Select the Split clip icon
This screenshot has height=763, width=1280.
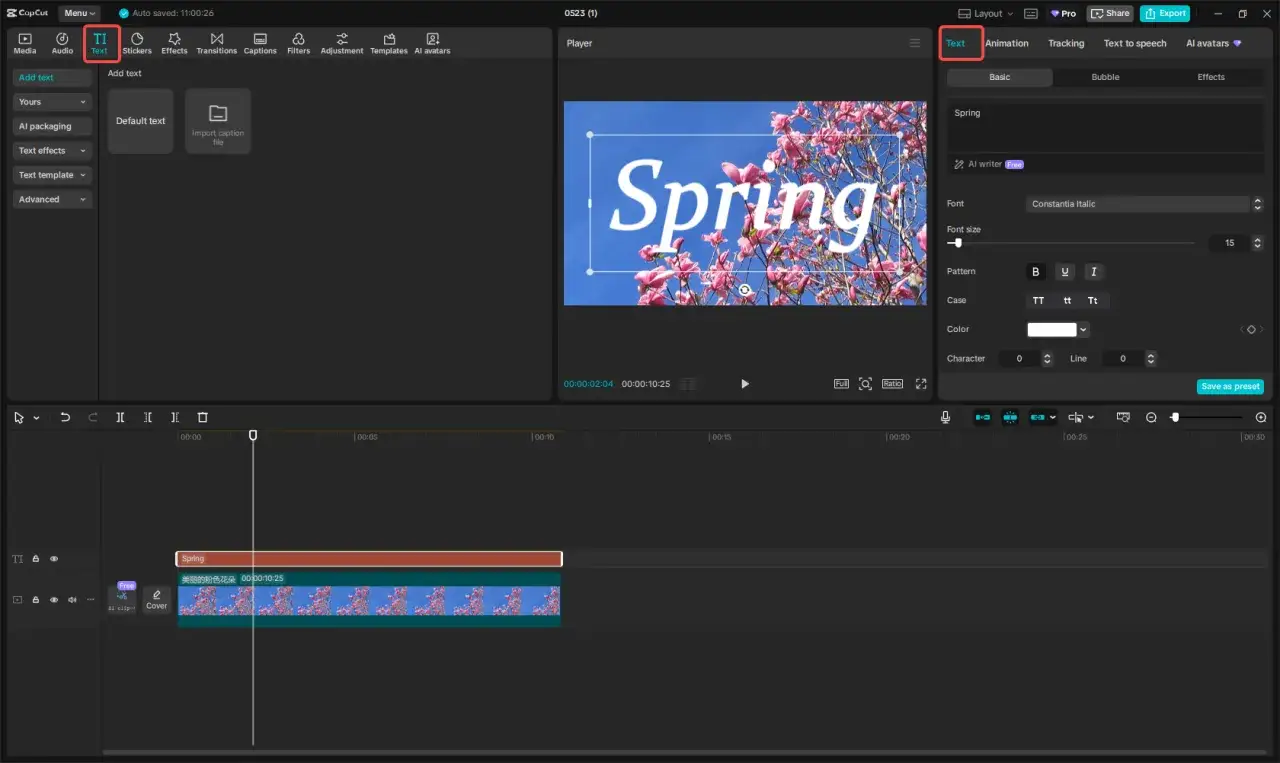coord(120,417)
